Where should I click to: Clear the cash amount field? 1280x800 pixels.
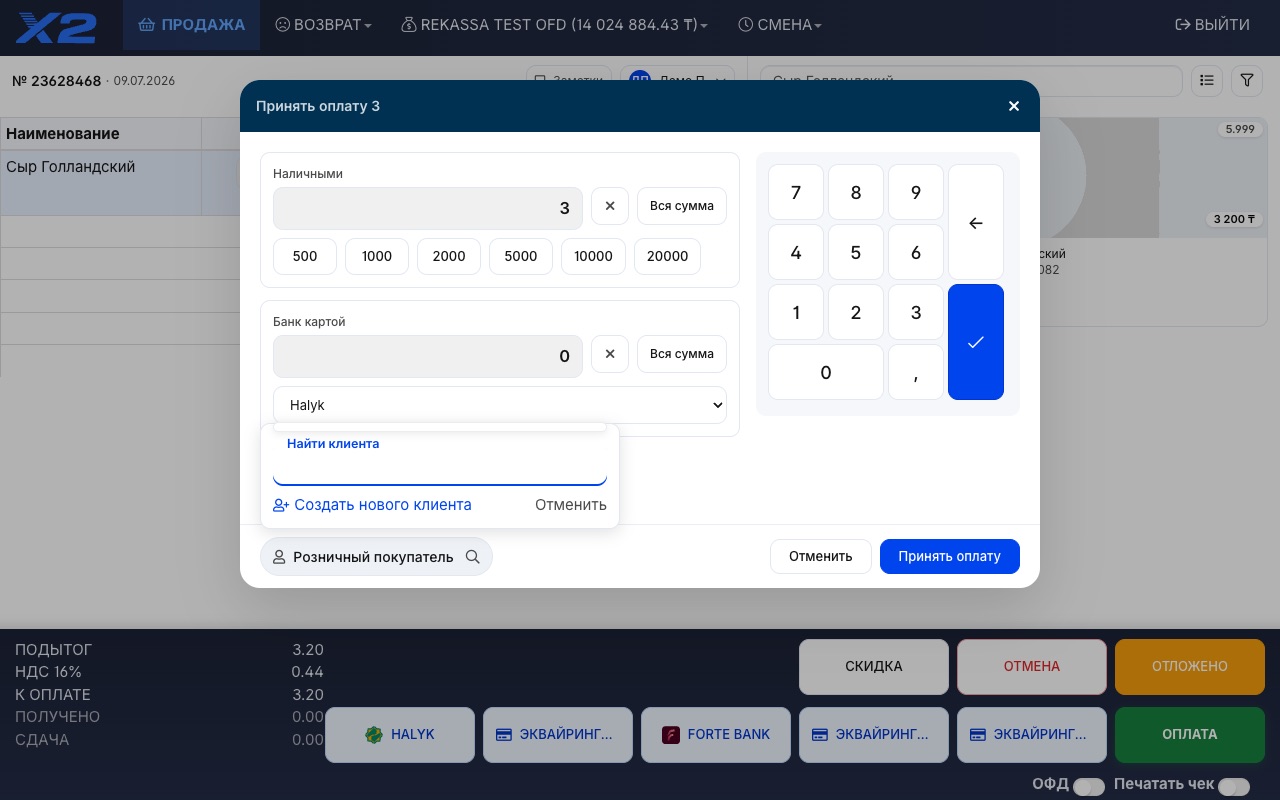pyautogui.click(x=610, y=206)
